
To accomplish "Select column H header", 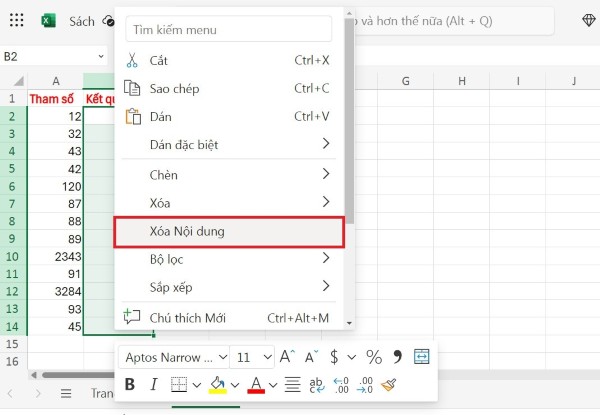I will 462,81.
